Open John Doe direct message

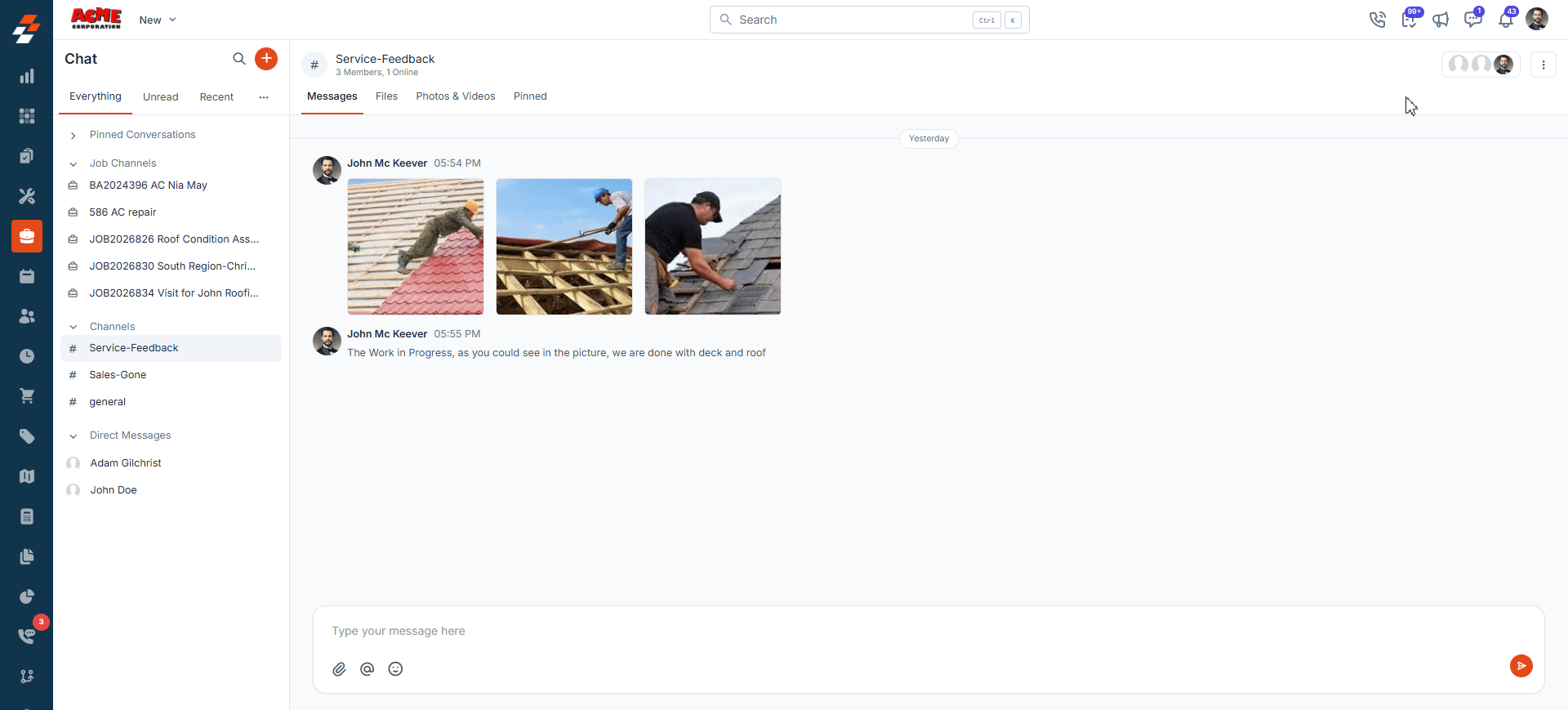171,490
